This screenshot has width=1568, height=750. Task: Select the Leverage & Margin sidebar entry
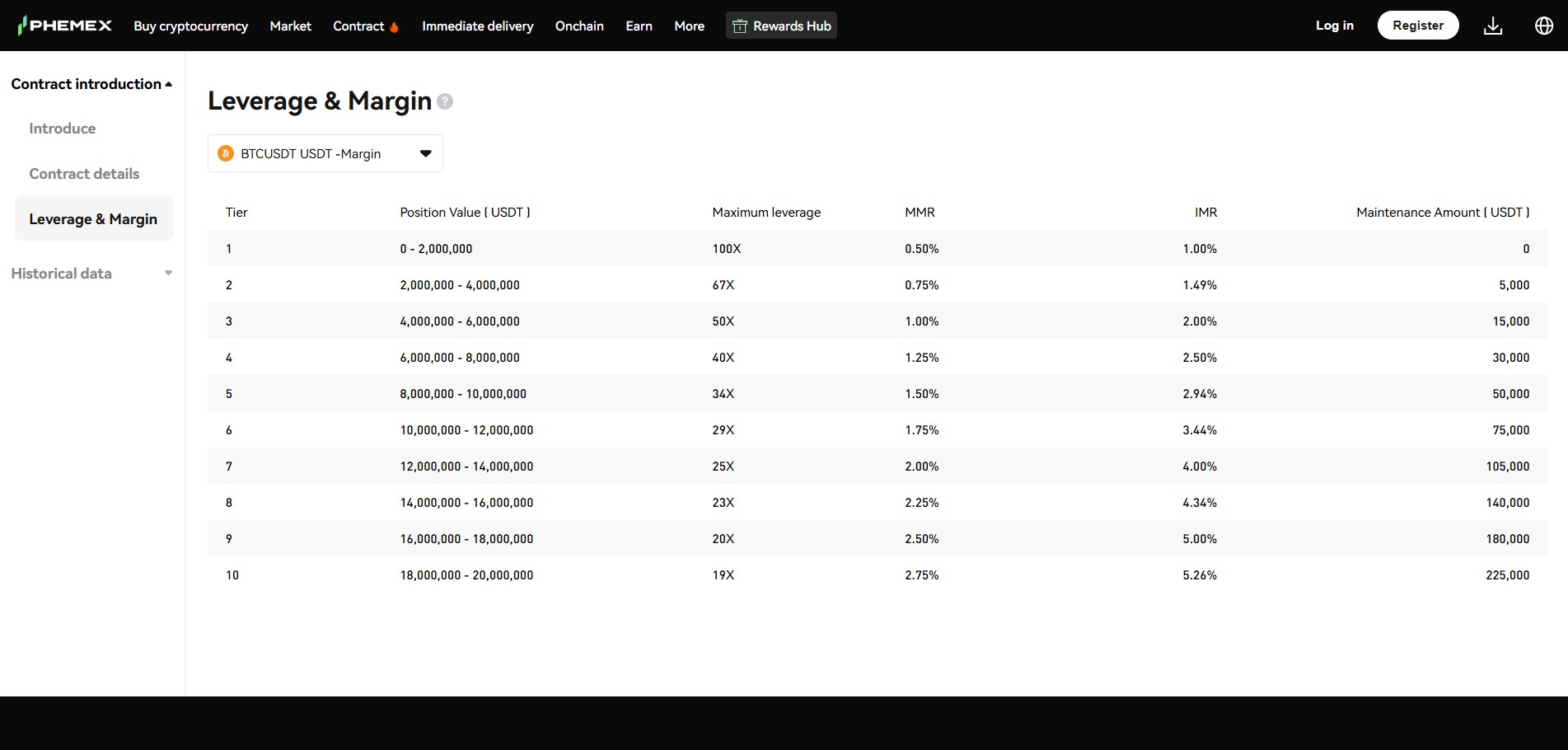click(x=93, y=218)
